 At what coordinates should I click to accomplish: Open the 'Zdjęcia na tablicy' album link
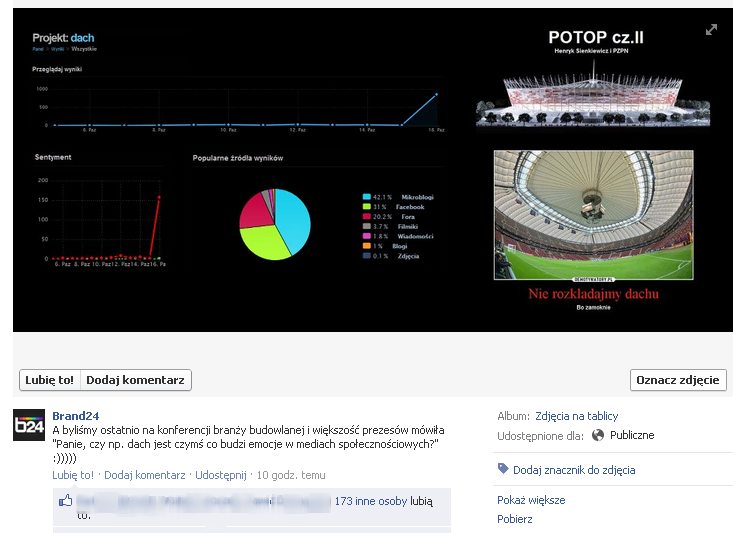click(577, 416)
